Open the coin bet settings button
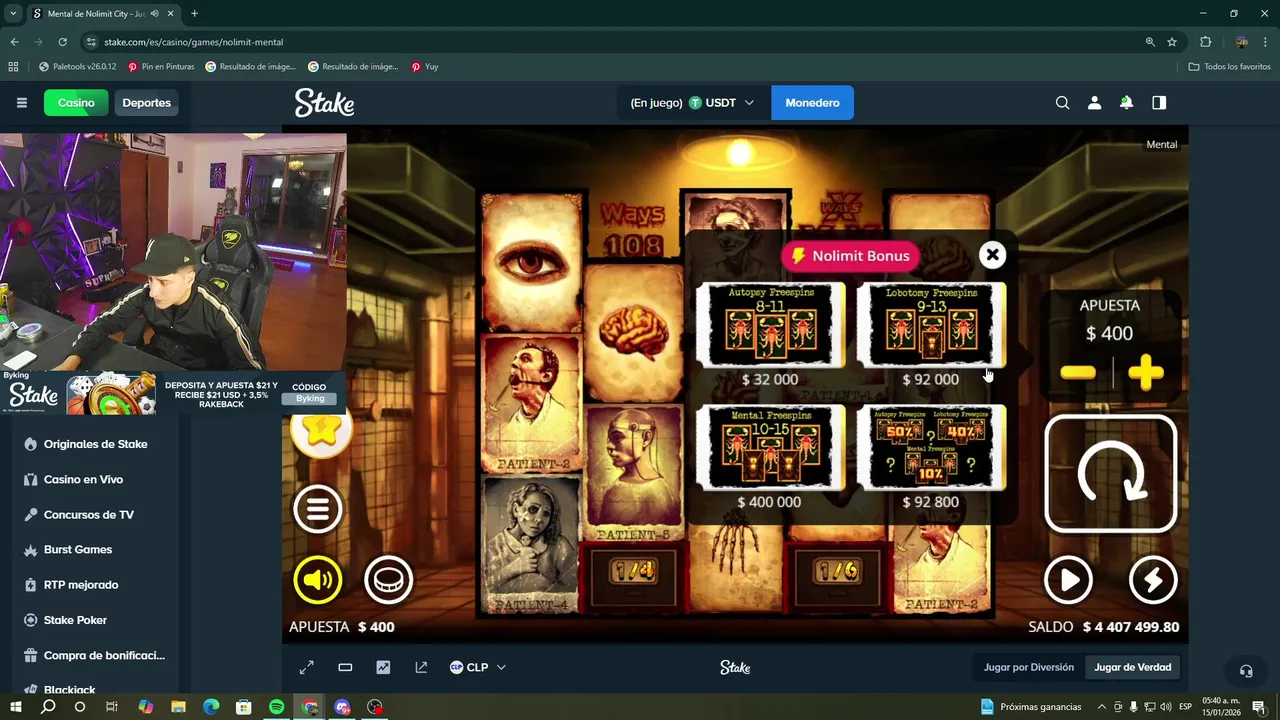The height and width of the screenshot is (720, 1280). pyautogui.click(x=388, y=580)
